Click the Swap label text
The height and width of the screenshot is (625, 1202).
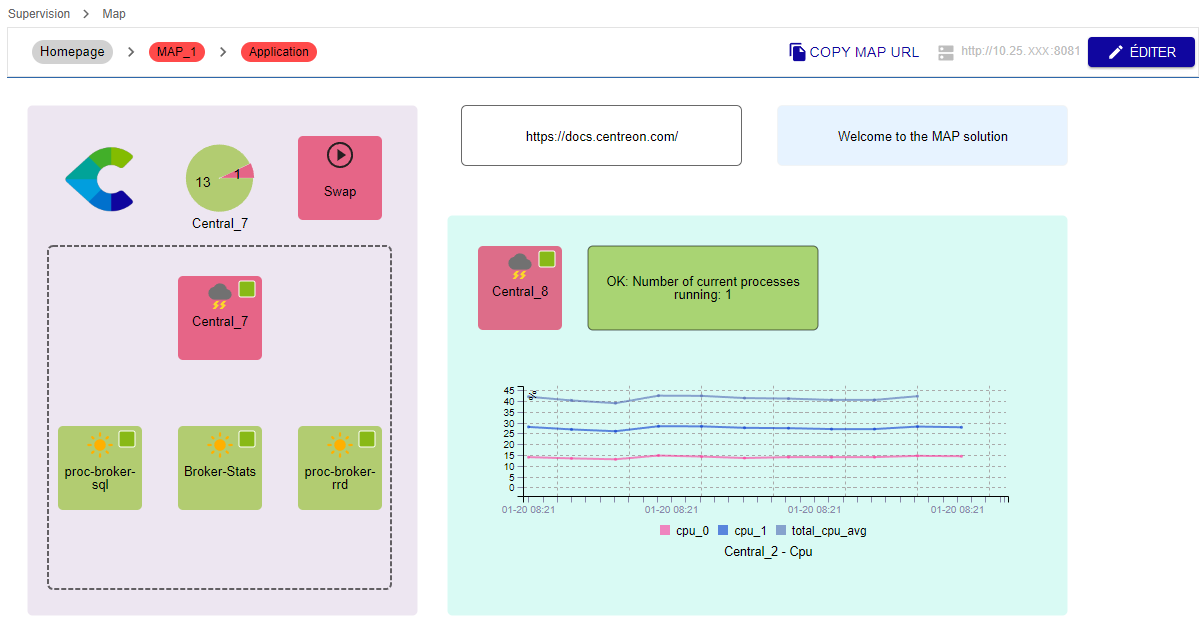point(340,191)
